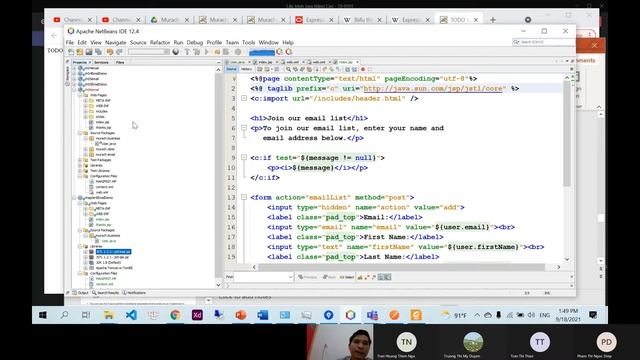Image resolution: width=640 pixels, height=360 pixels.
Task: Select thanks.jsp in the project tree
Action: pyautogui.click(x=103, y=127)
